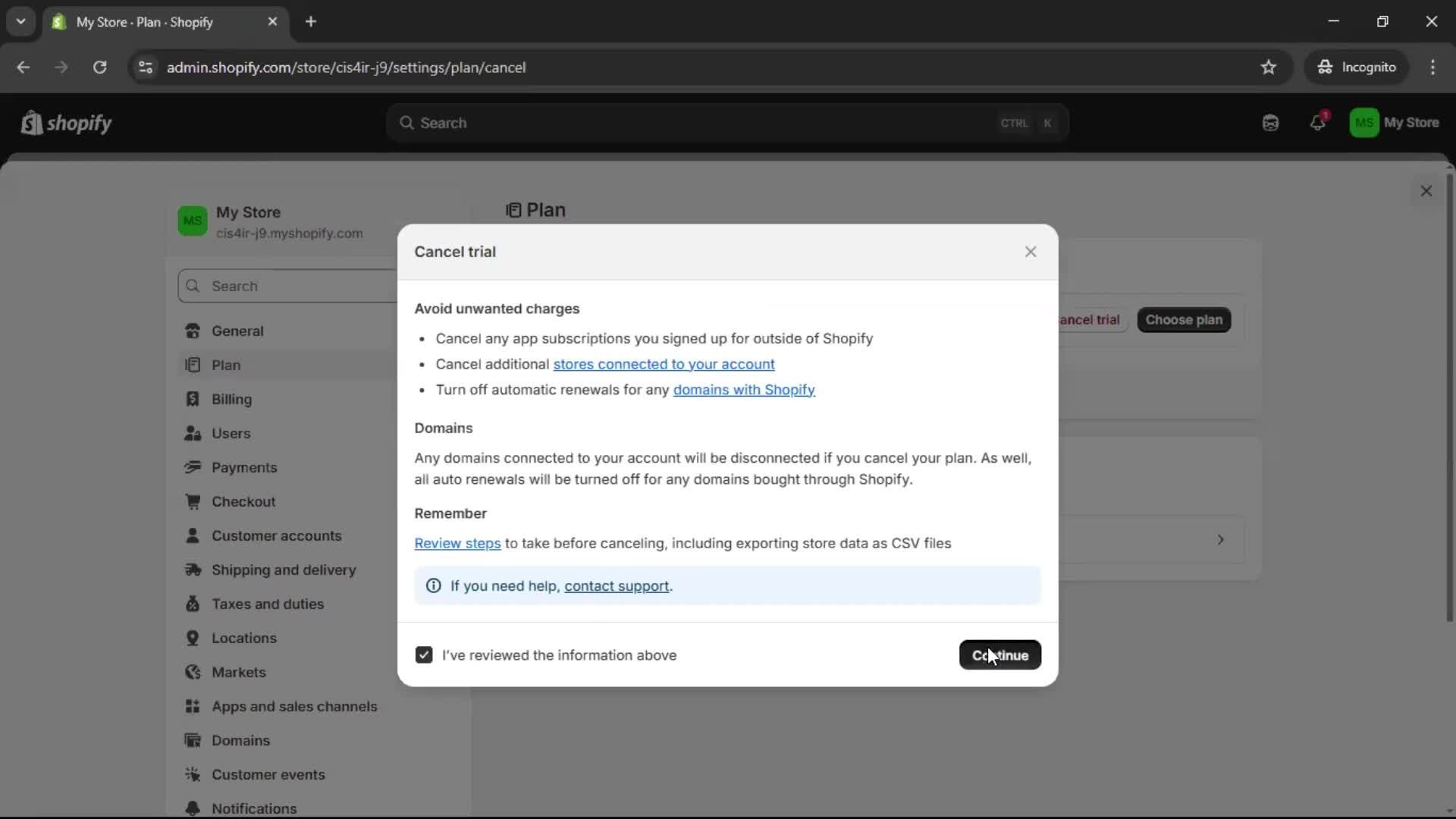Select the Locations pin icon
This screenshot has width=1456, height=819.
coord(194,638)
